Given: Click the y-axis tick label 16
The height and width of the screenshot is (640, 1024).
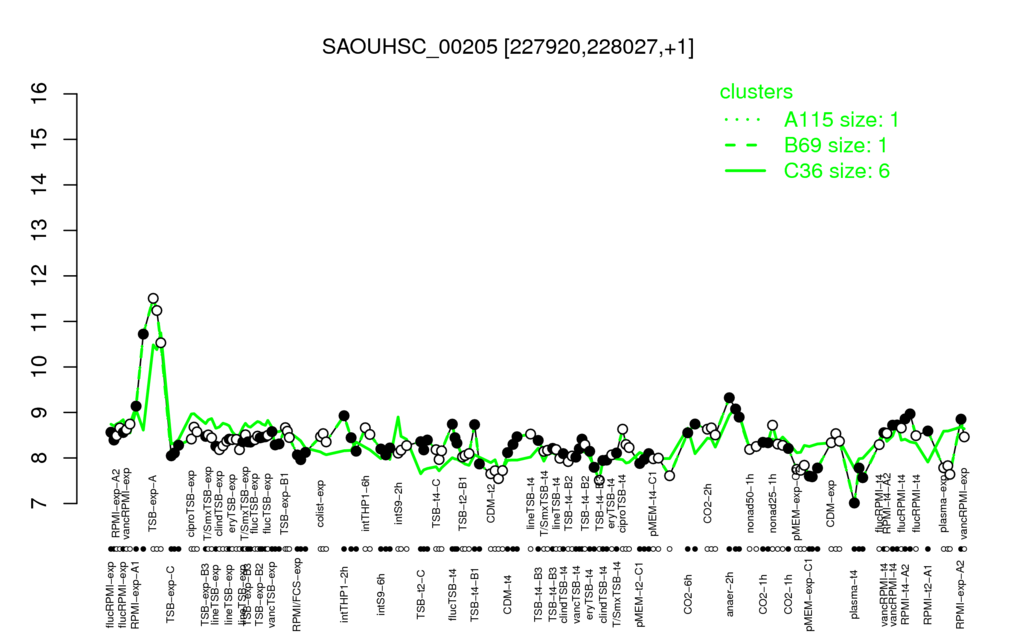Looking at the screenshot, I should (40, 94).
